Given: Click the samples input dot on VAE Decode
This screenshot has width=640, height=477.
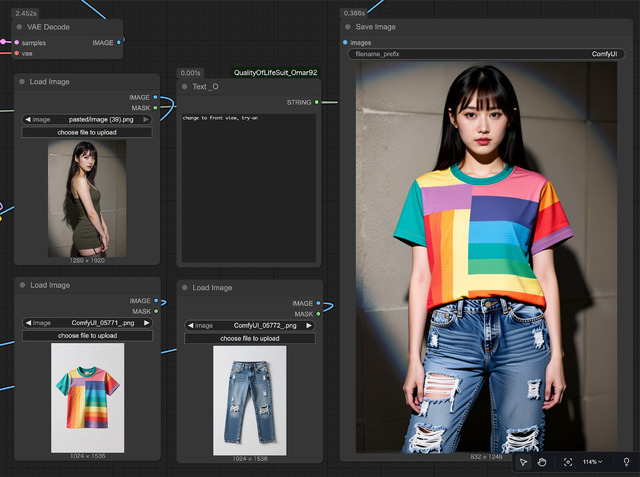Looking at the screenshot, I should tap(15, 43).
